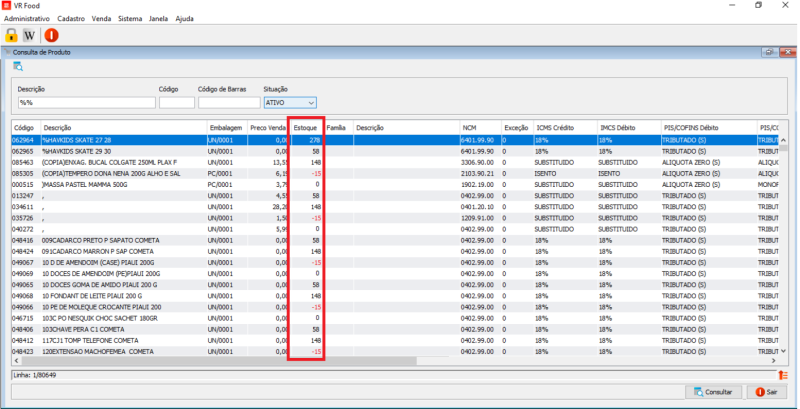Click the orange sort icon beside the Linha status bar
This screenshot has height=409, width=800.
point(783,375)
